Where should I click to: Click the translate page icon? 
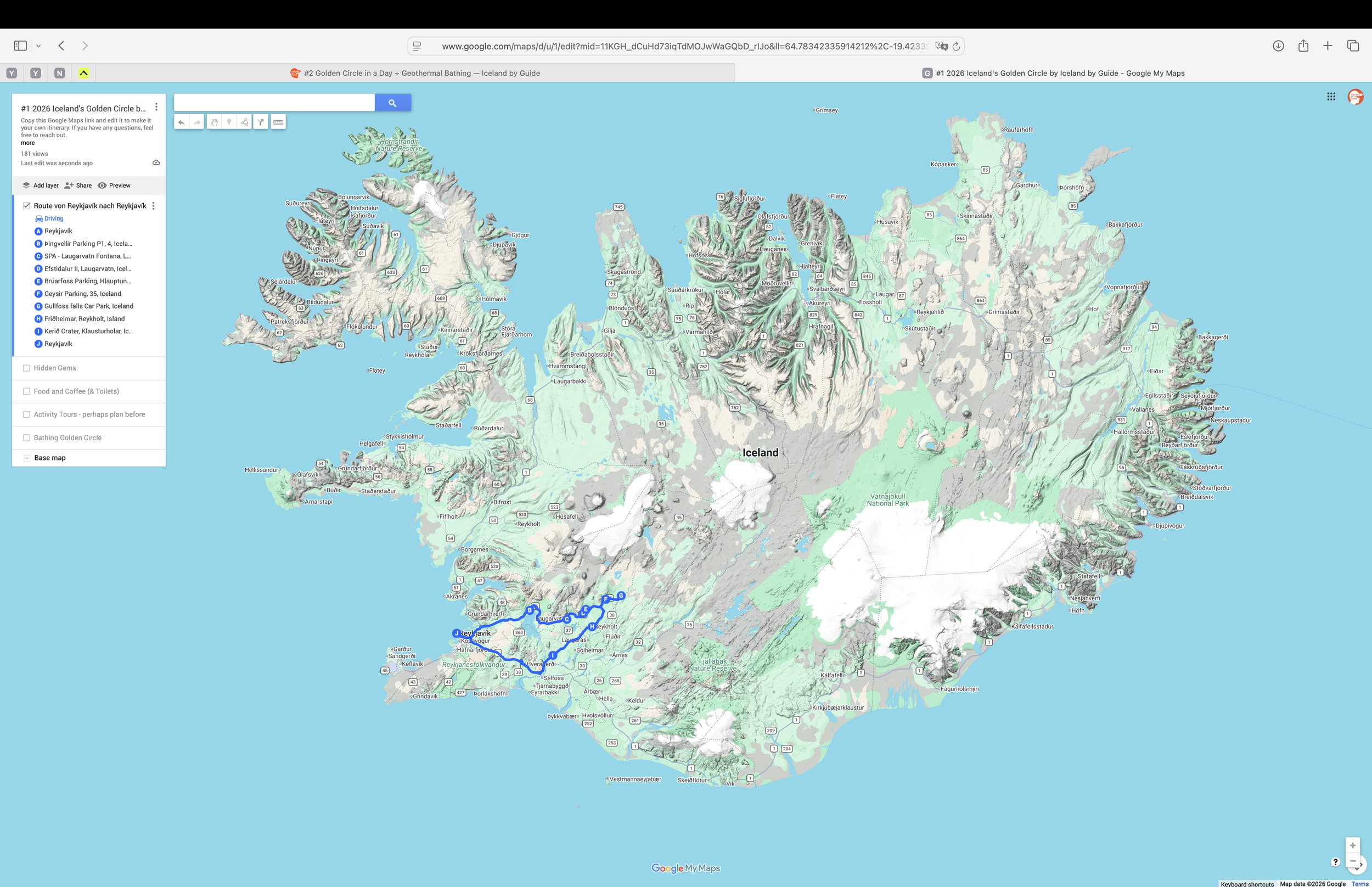point(941,46)
